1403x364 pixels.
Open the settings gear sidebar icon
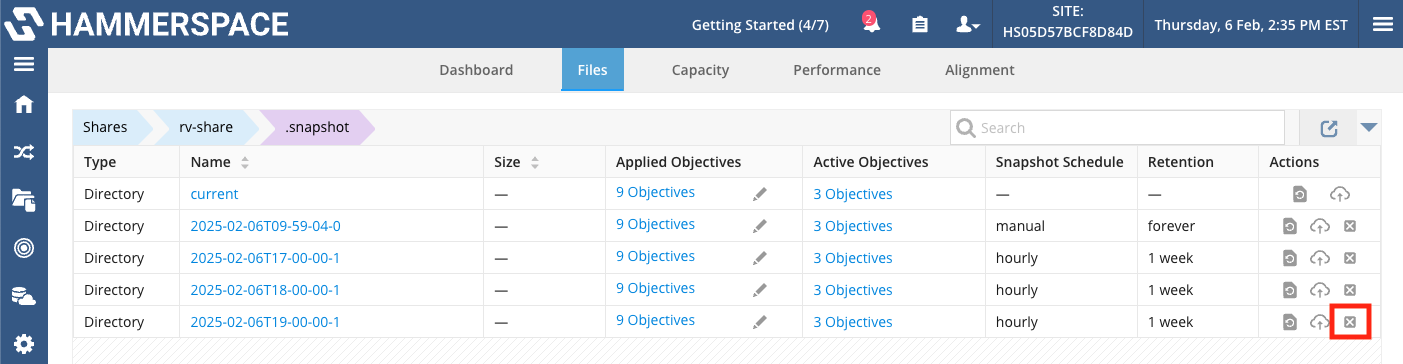point(24,343)
